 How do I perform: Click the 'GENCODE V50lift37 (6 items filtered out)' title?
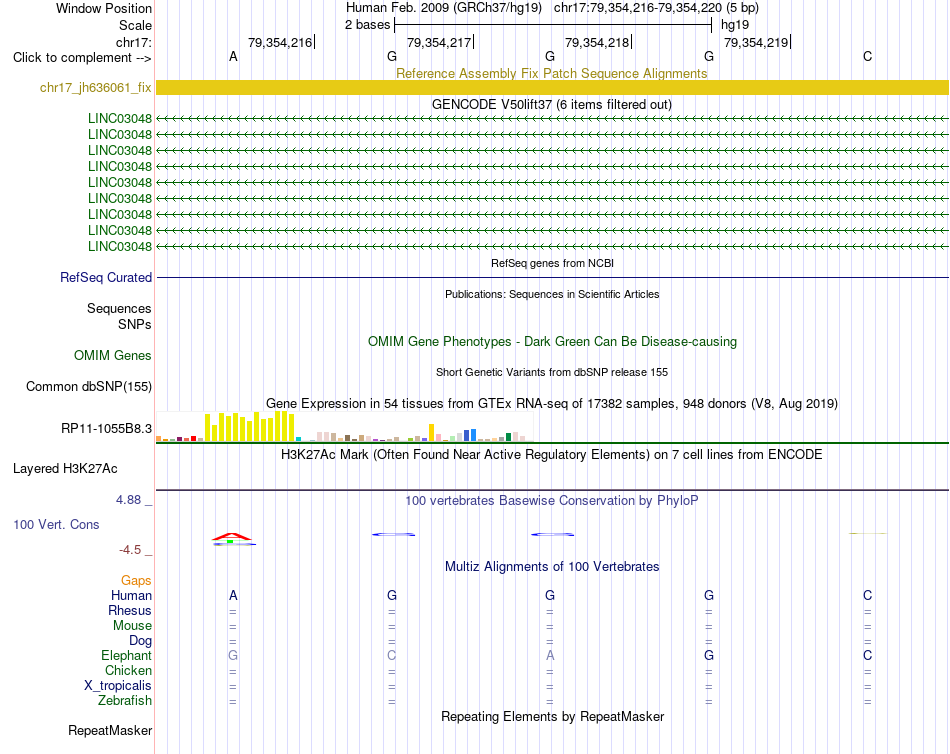coord(551,104)
